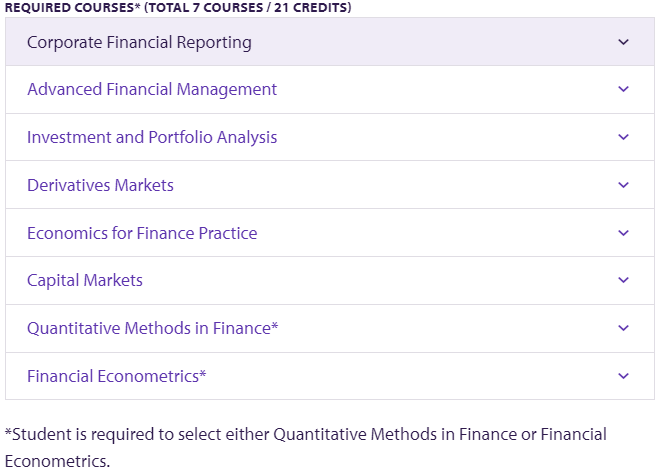Click the Derivatives Markets chevron arrow
662x475 pixels.
click(623, 185)
